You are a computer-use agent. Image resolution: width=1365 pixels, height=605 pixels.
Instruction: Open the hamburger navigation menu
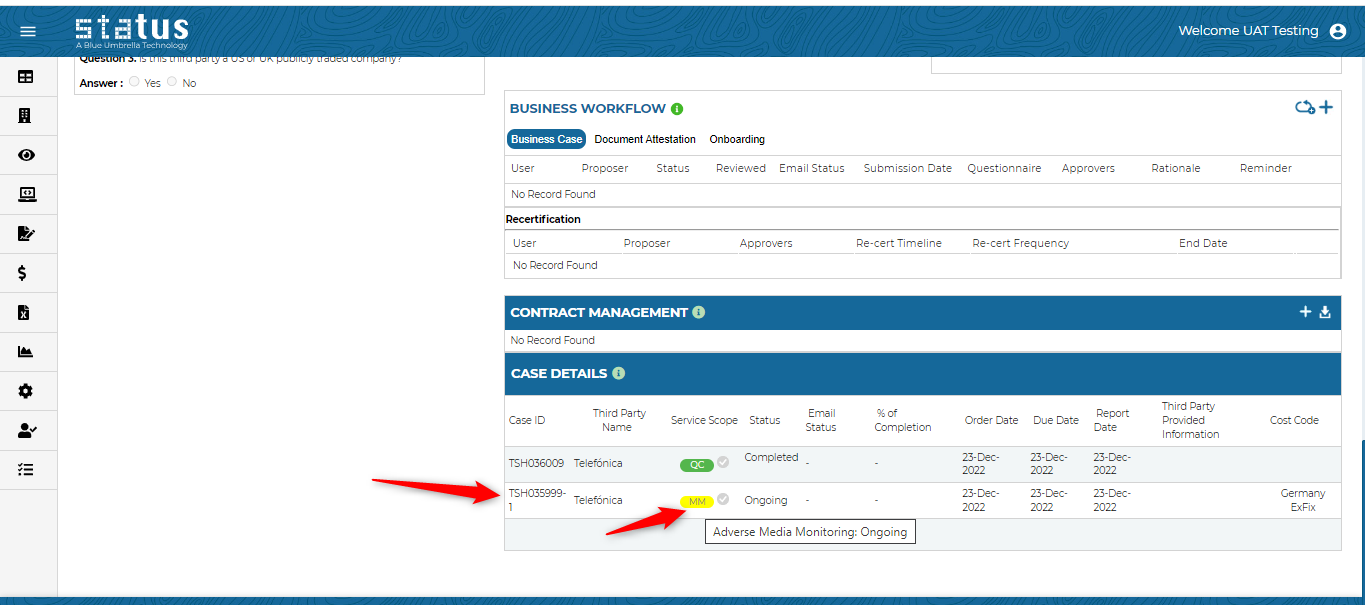tap(28, 31)
